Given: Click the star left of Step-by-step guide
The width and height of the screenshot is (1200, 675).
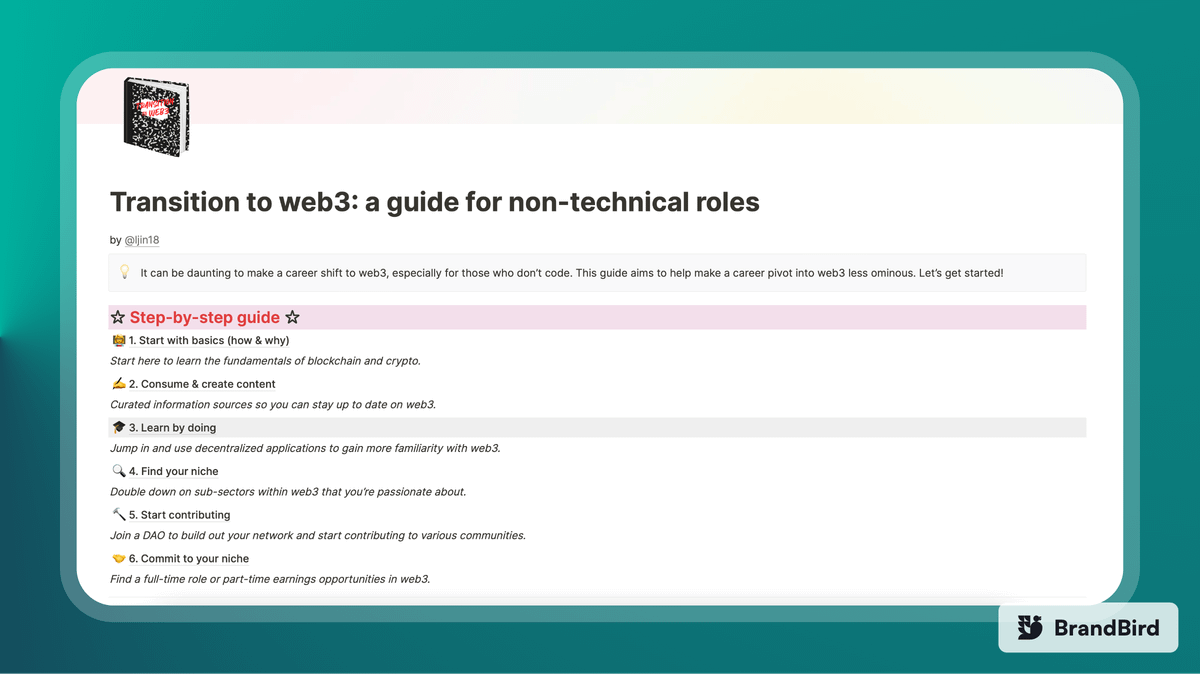Looking at the screenshot, I should tap(118, 318).
